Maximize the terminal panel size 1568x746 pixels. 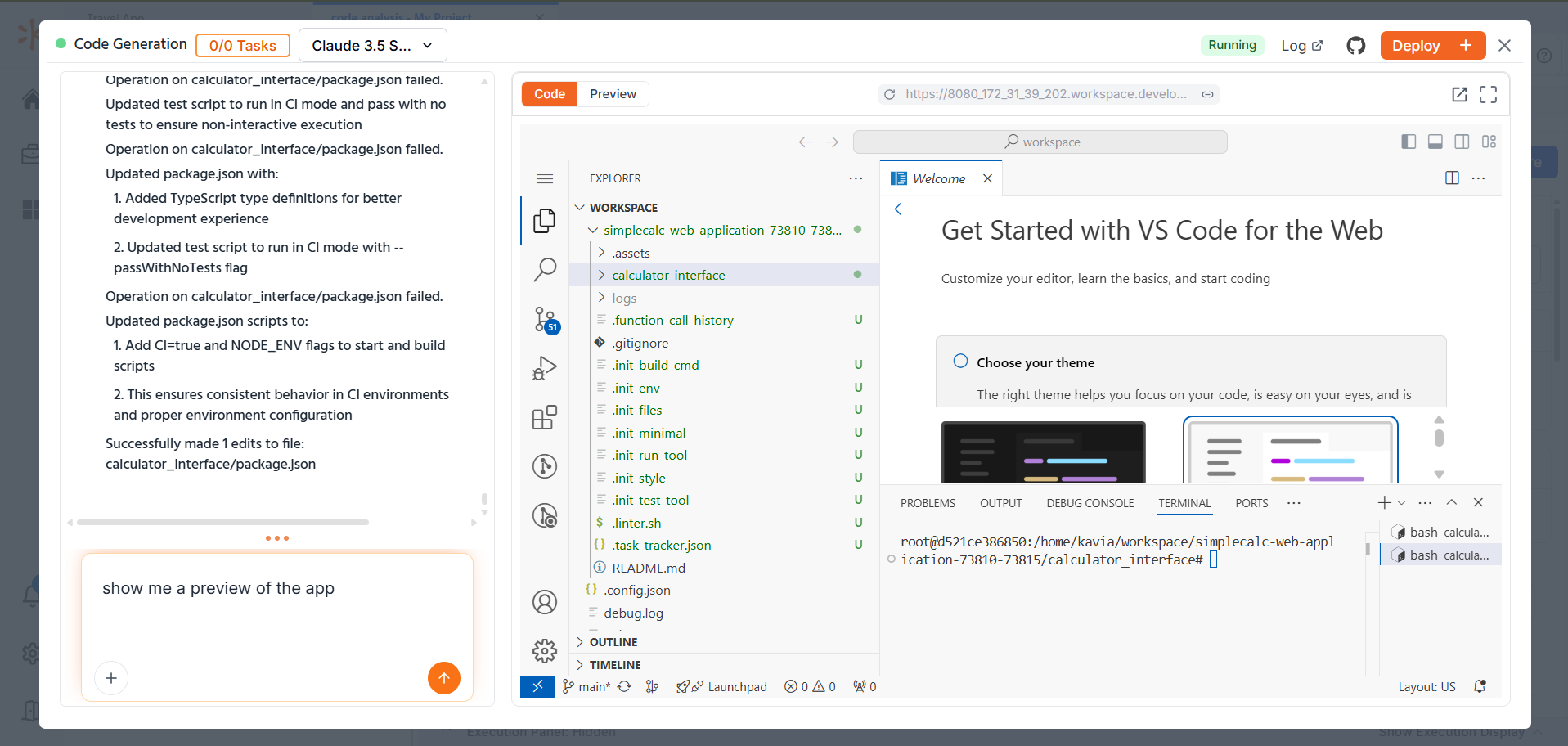point(1452,502)
